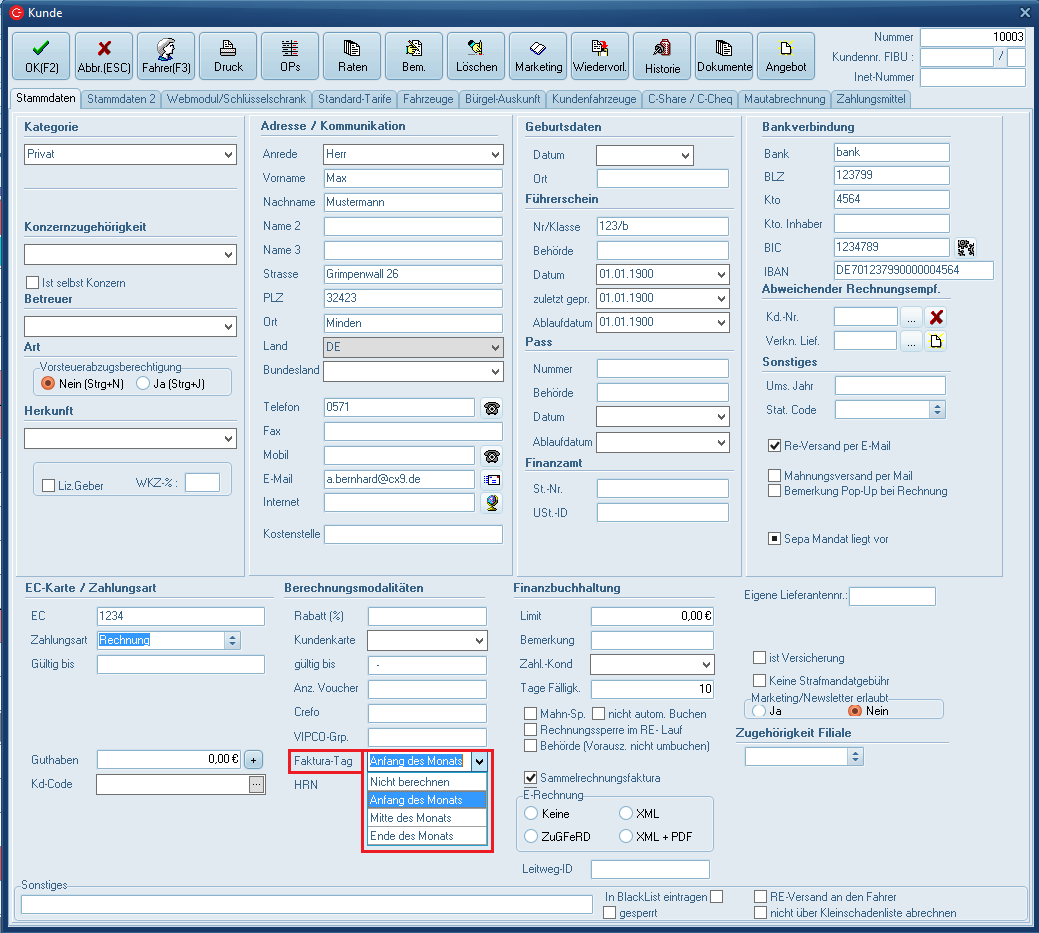Select the ZuGFeRD radio button
Screen dimensions: 1039x933
point(532,836)
